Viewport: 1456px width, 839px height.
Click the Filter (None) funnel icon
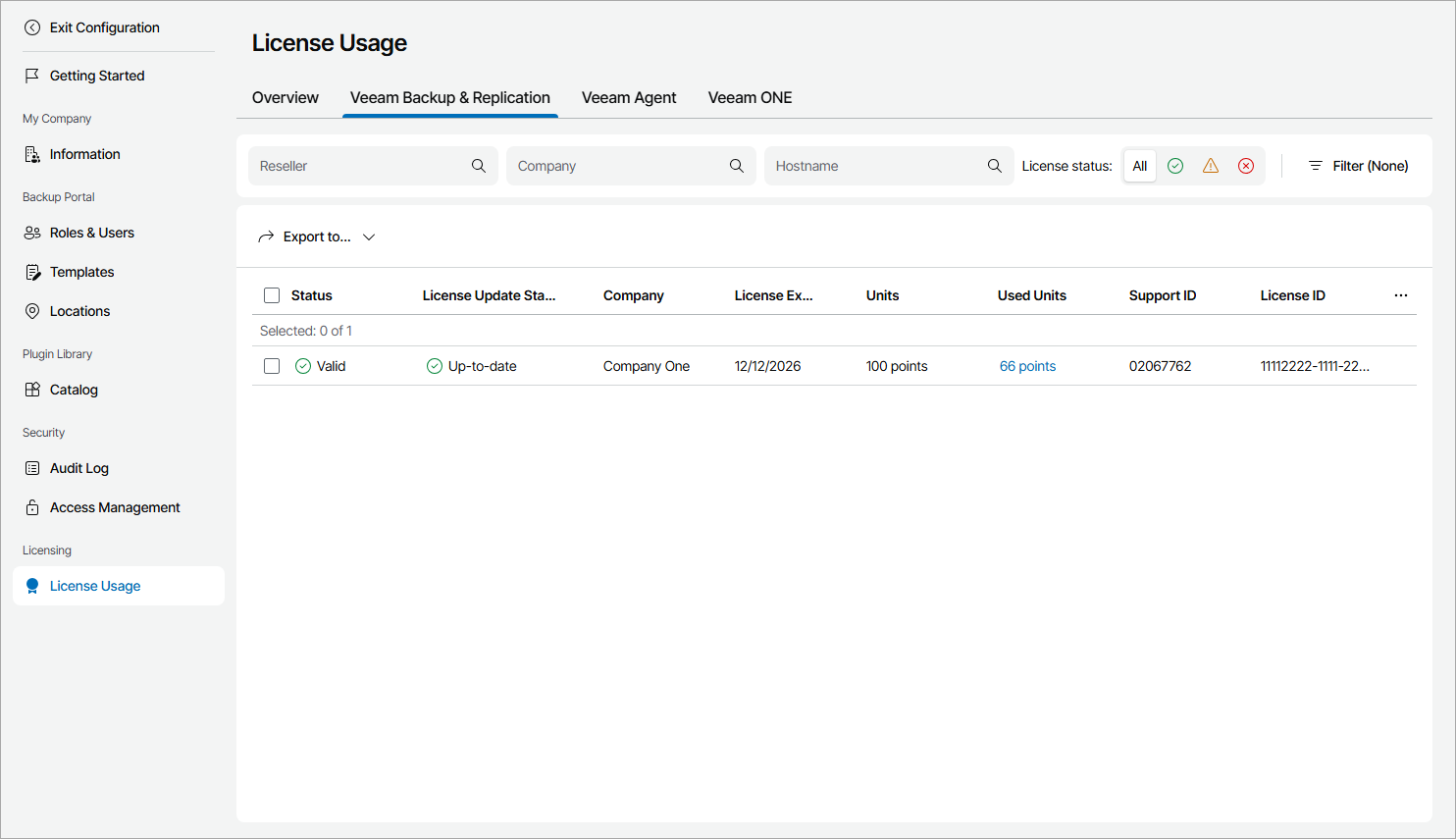coord(1316,166)
